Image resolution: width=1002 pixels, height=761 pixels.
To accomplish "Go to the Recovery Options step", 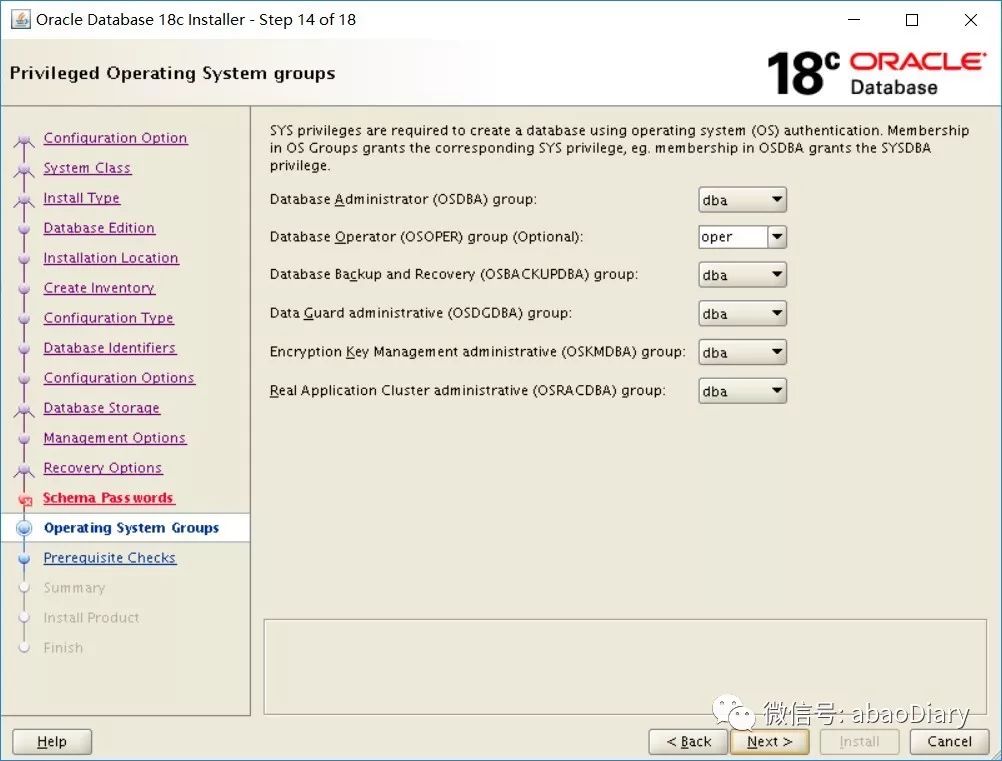I will [103, 468].
